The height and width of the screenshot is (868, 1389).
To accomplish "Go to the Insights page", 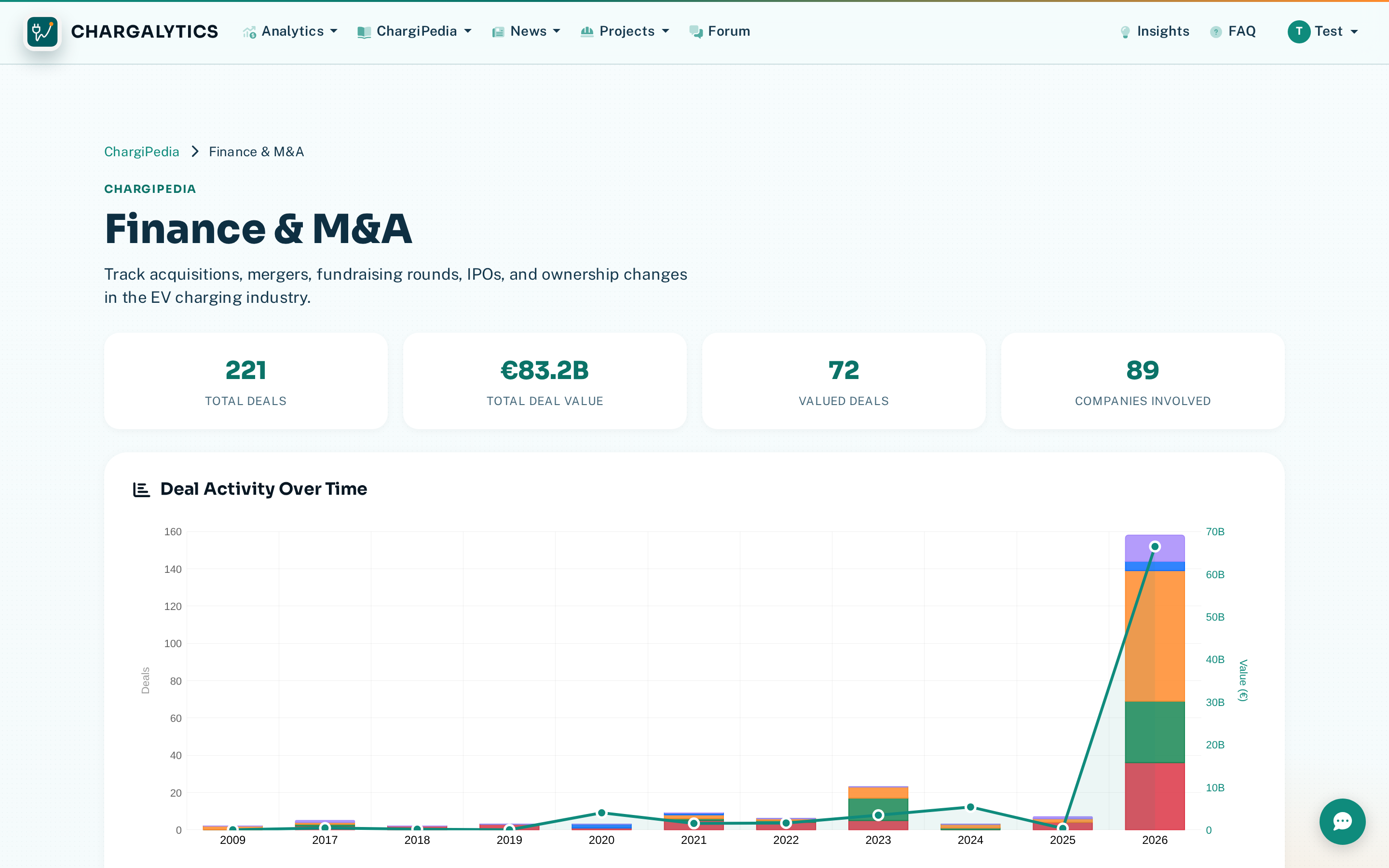I will [1155, 31].
